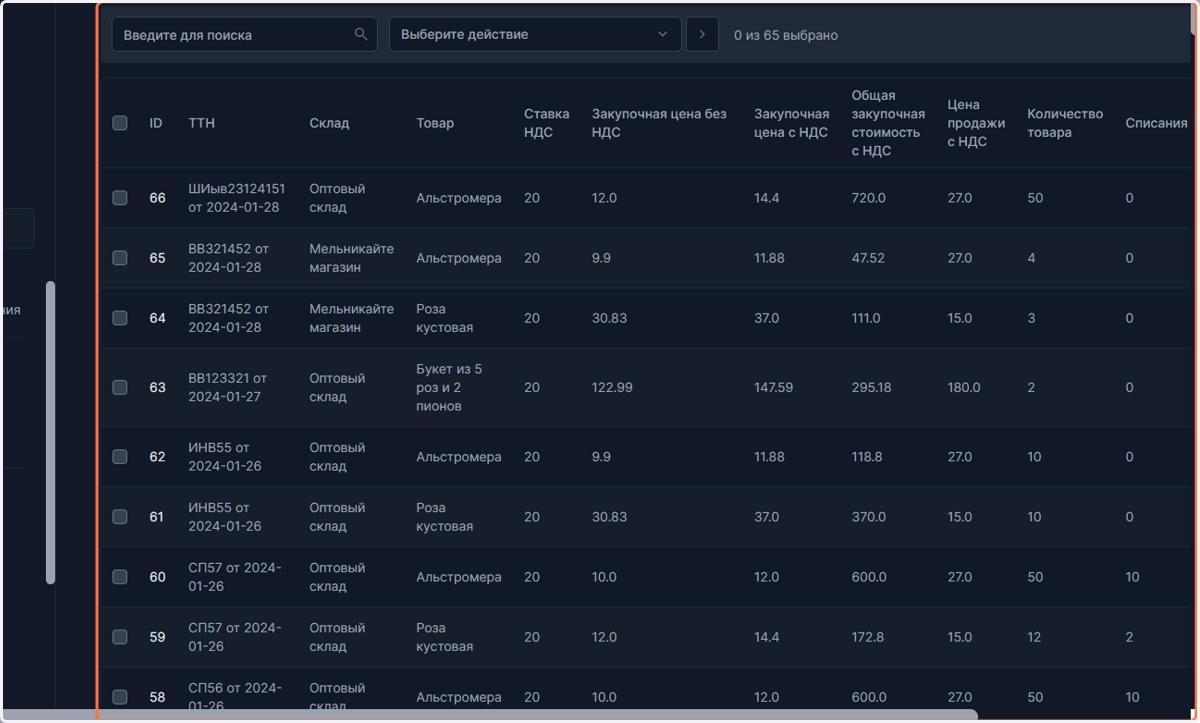Sort by the Ставка НДС column header
Viewport: 1200px width, 723px height.
(547, 123)
